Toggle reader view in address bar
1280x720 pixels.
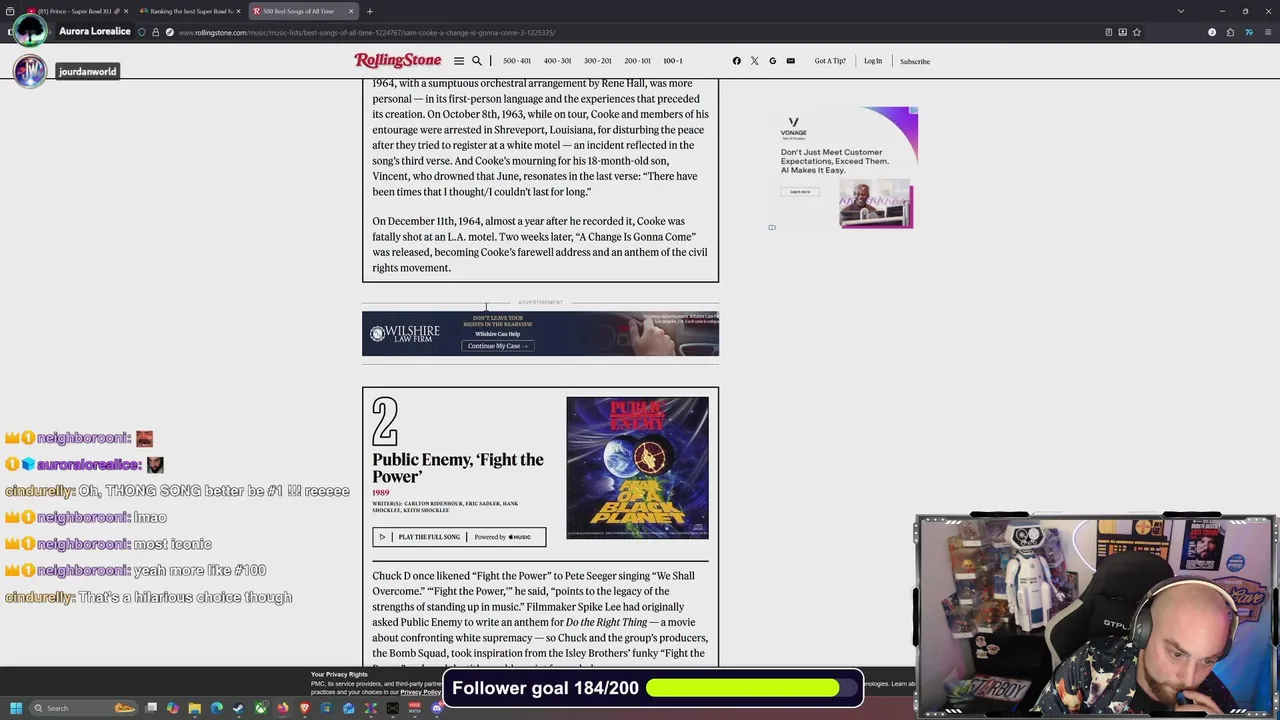[1109, 32]
